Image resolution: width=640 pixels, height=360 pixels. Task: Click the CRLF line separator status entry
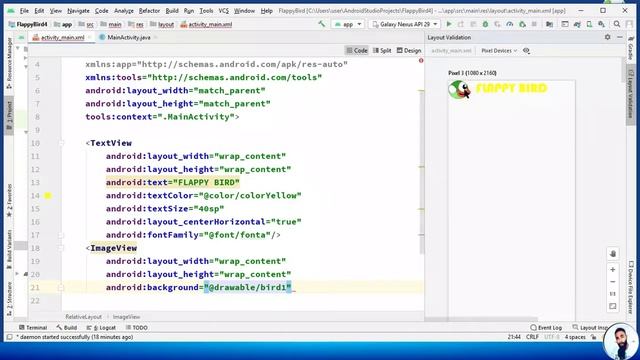coord(532,337)
